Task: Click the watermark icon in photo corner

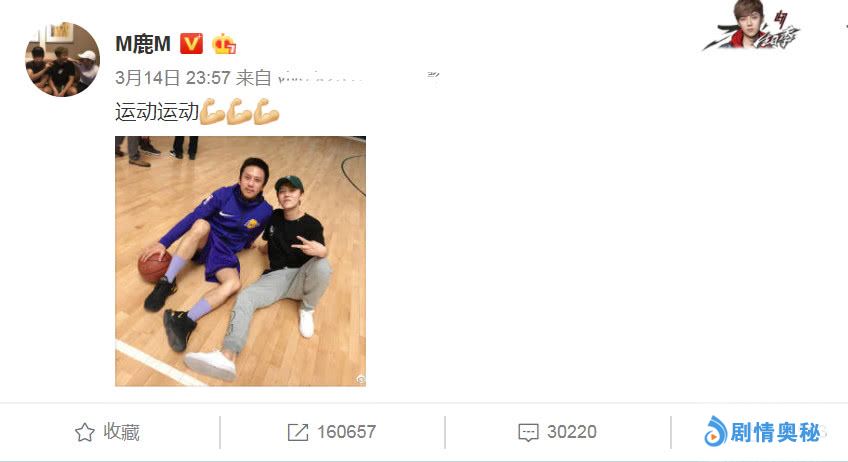Action: coord(361,380)
